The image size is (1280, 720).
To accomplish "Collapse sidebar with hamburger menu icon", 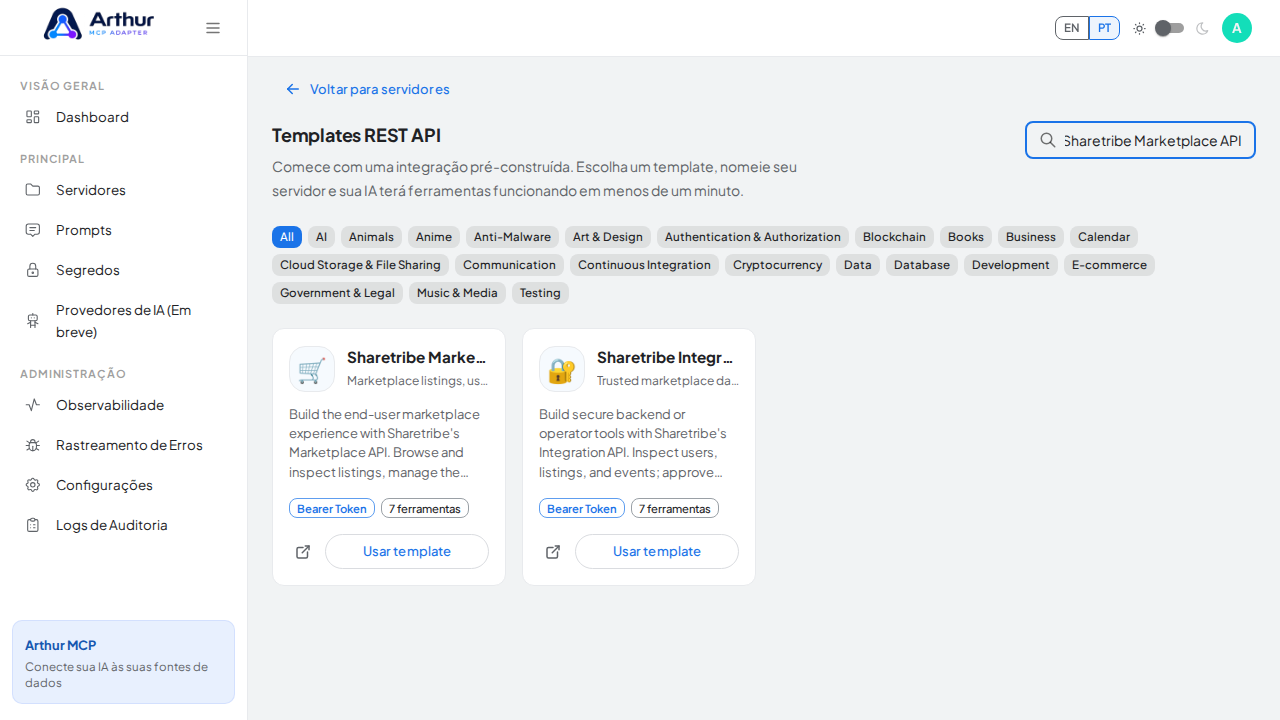I will pos(213,28).
